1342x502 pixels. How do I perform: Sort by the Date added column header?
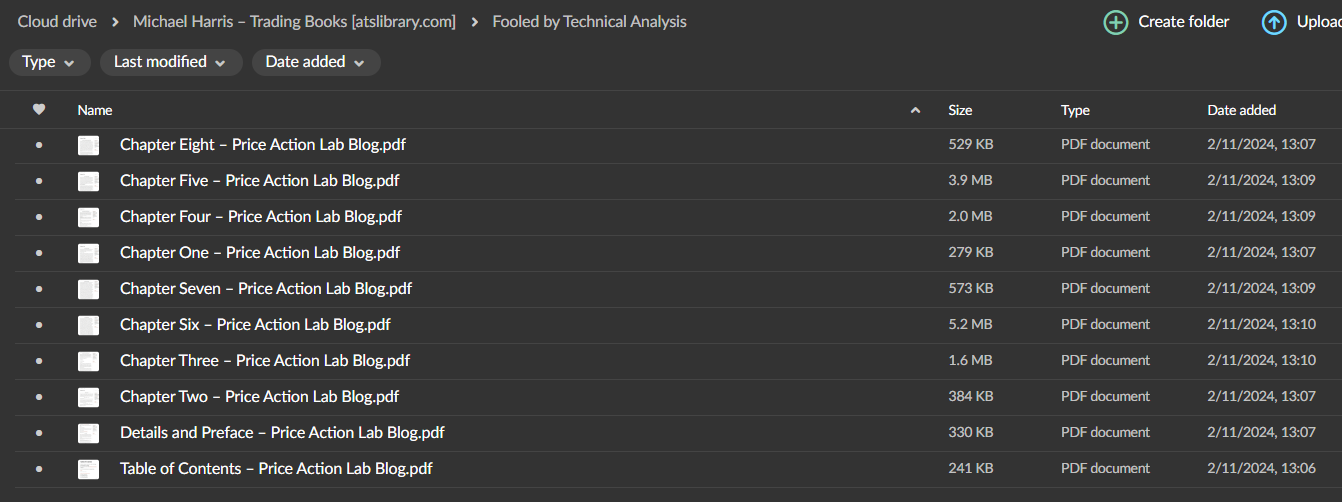[1241, 110]
